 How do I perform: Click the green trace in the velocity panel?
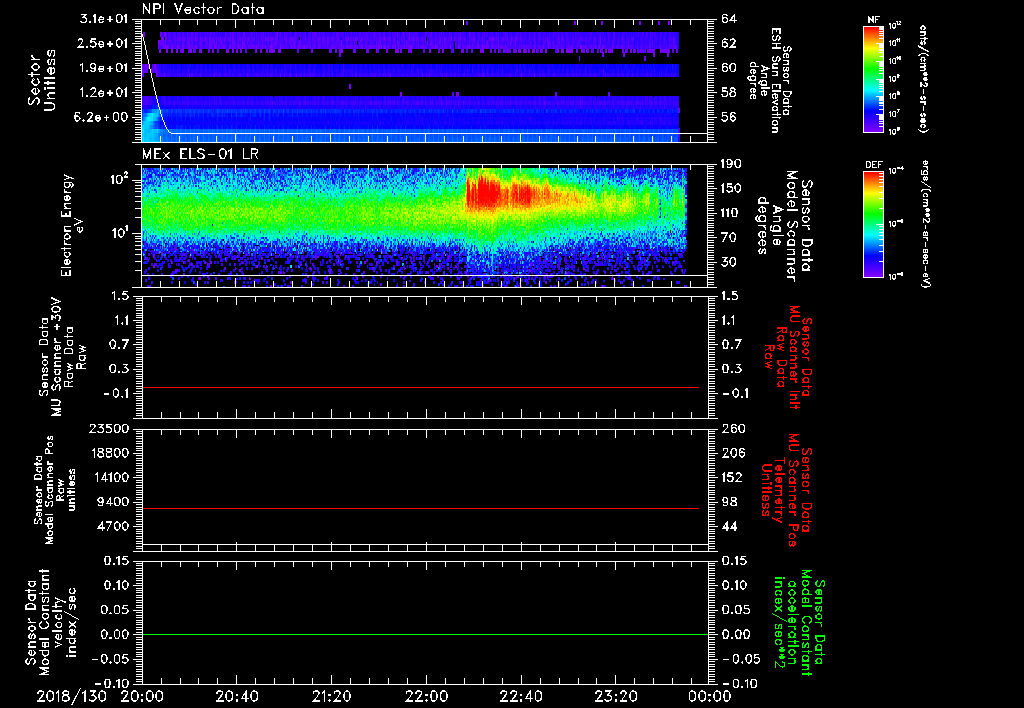click(x=424, y=634)
